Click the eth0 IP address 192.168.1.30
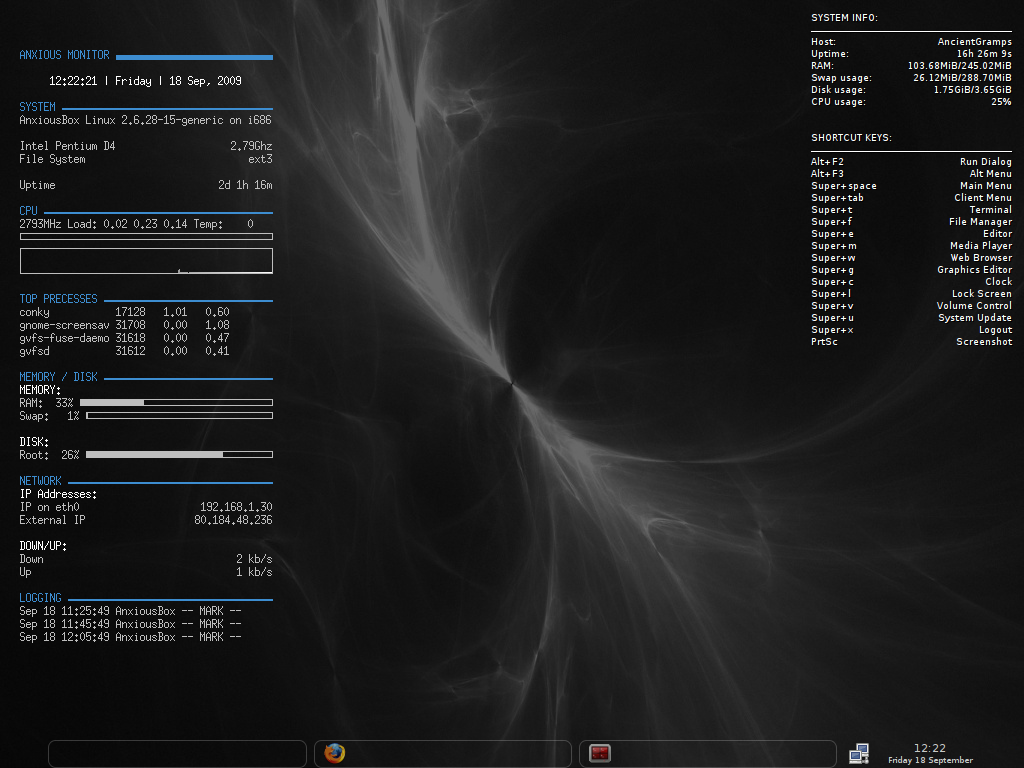The width and height of the screenshot is (1024, 768). tap(236, 507)
